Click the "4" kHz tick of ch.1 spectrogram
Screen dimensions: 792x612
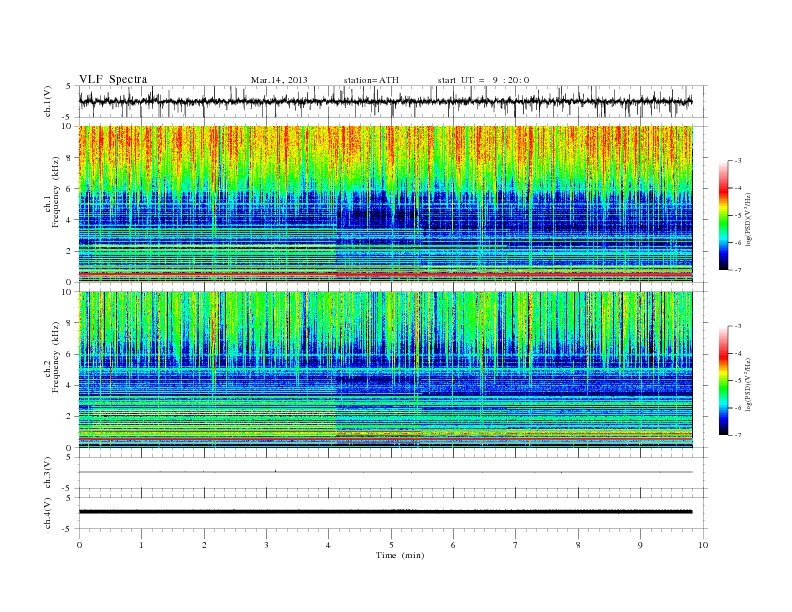point(69,220)
